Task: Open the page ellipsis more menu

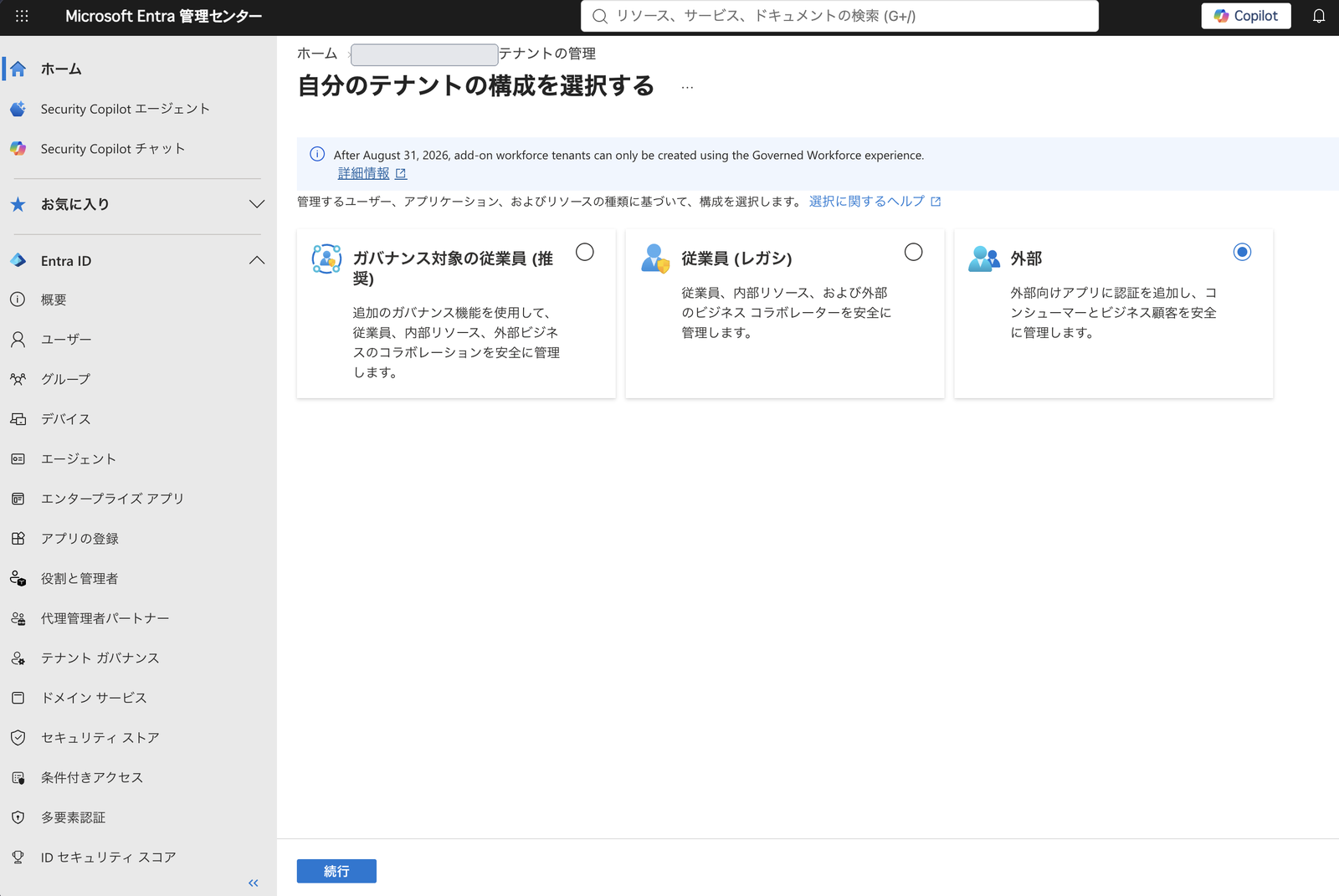Action: (687, 87)
